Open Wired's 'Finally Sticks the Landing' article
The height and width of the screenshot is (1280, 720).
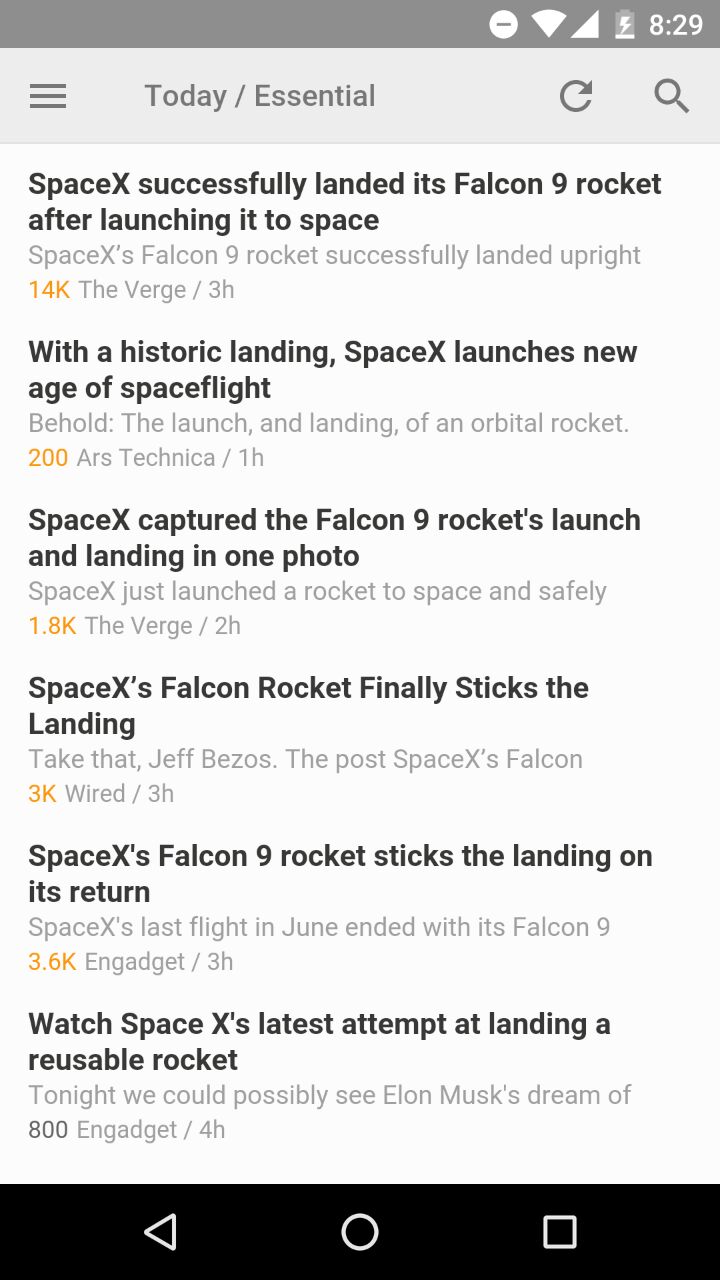(x=360, y=740)
